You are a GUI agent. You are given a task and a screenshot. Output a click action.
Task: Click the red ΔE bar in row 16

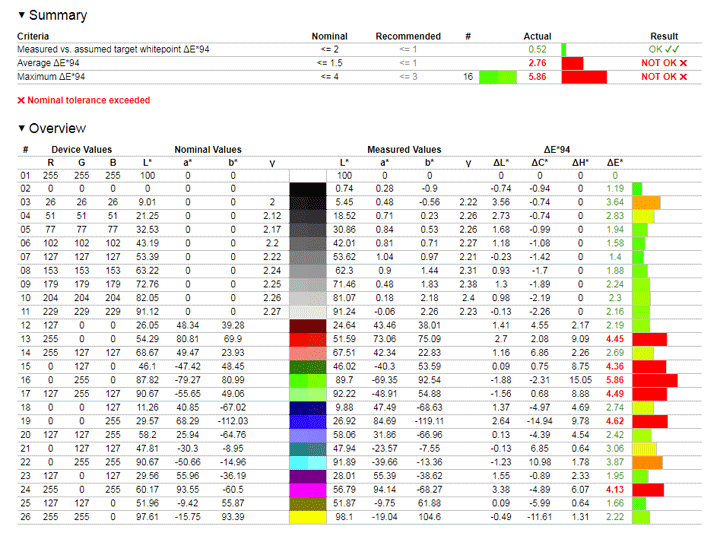click(655, 380)
